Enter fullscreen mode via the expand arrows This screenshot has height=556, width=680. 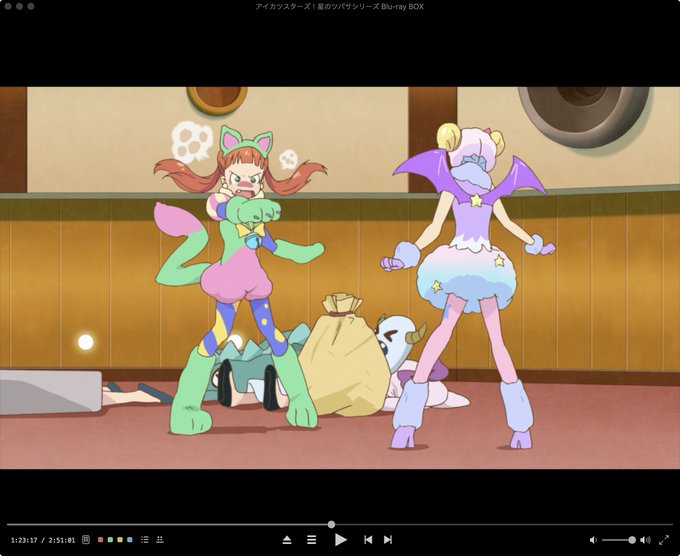coord(664,540)
